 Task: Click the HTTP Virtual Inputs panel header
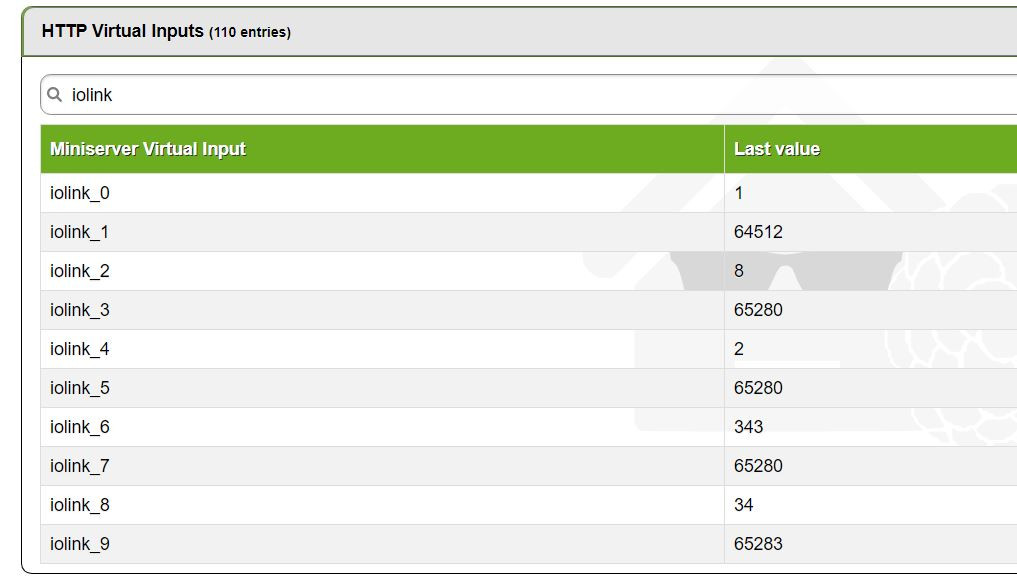(x=166, y=32)
